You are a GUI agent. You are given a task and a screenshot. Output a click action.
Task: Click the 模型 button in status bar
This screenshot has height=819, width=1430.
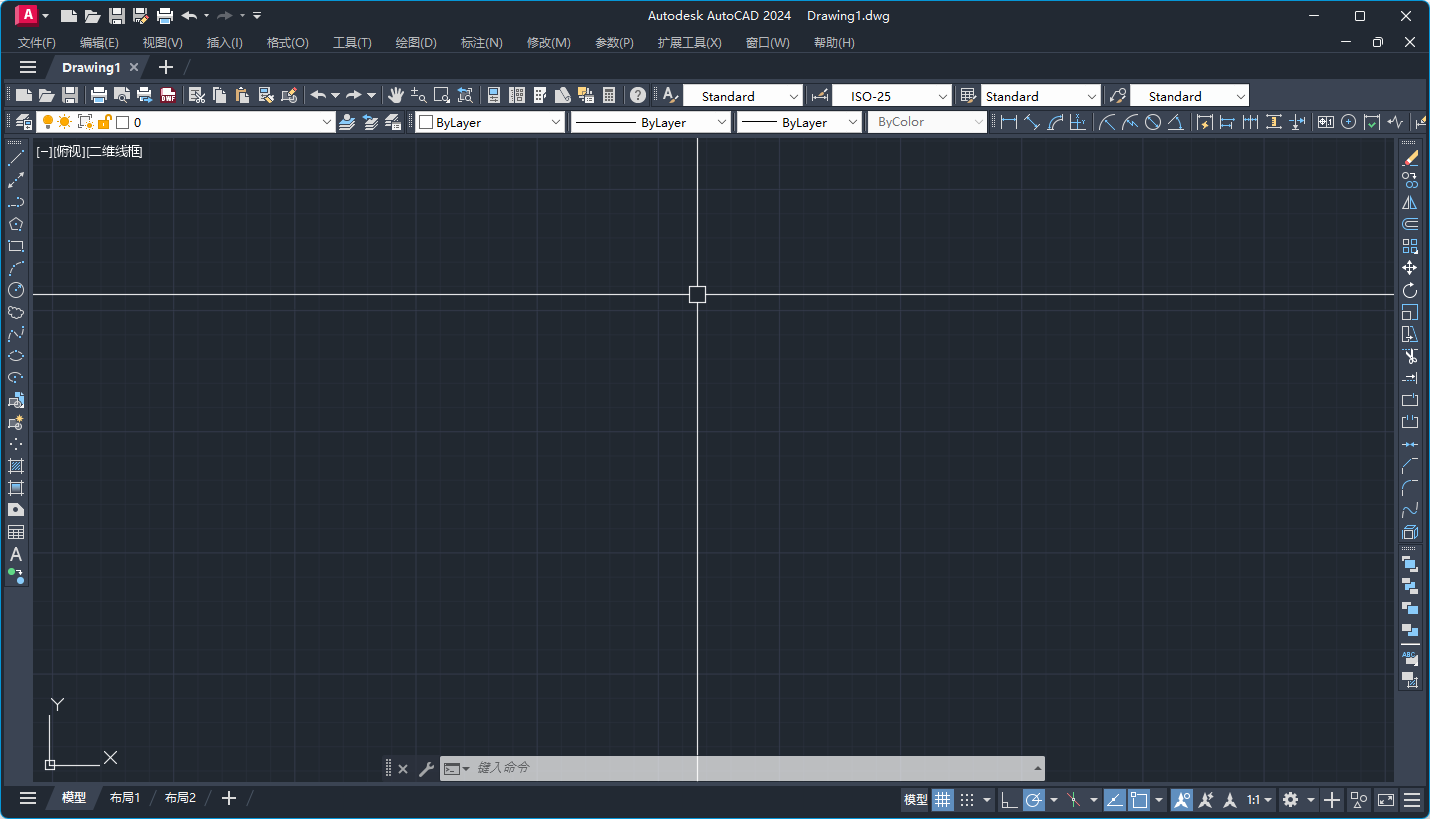[915, 799]
